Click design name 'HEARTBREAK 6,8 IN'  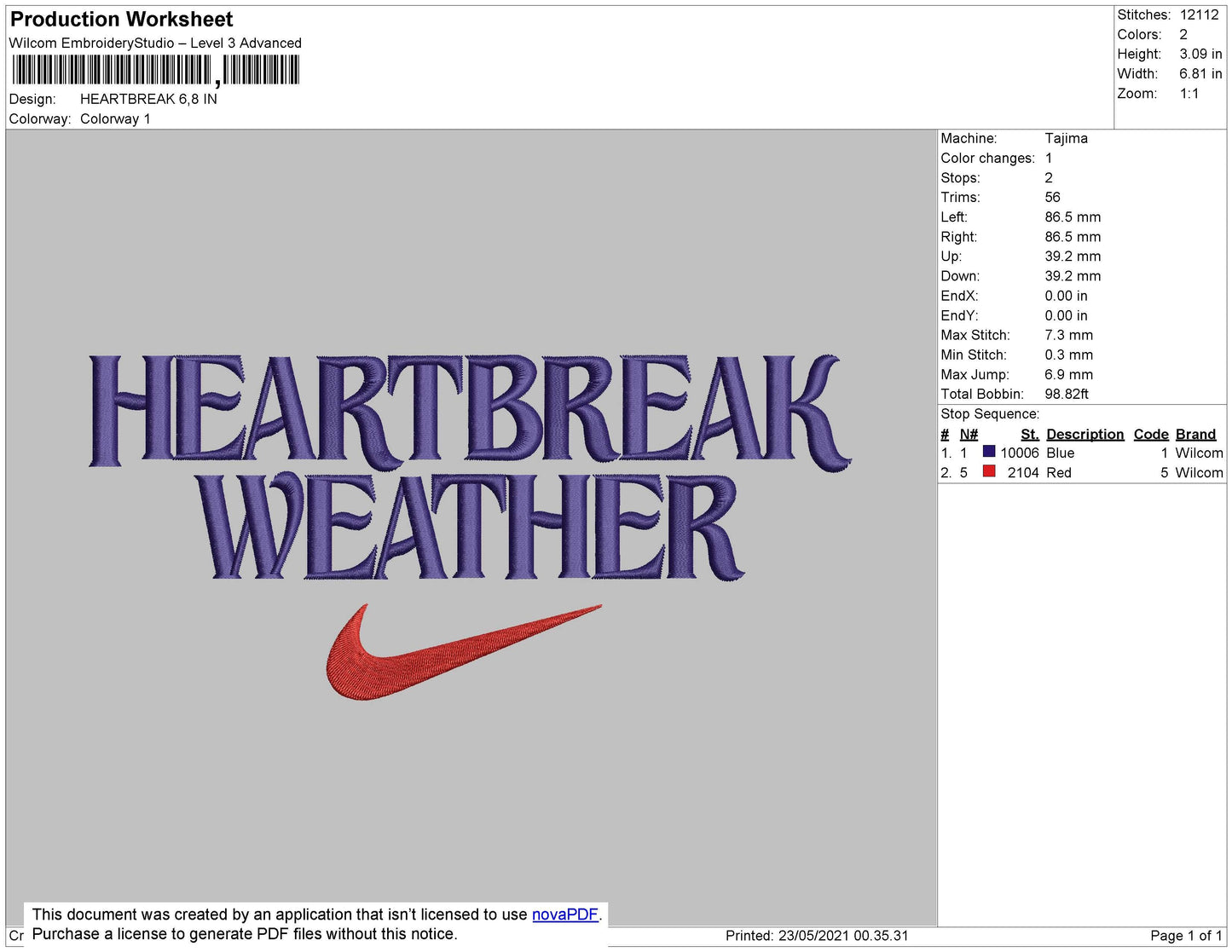(x=148, y=99)
